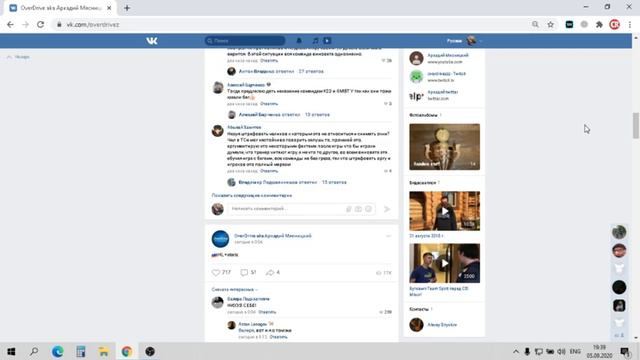Open post options three-dot menu

[388, 236]
